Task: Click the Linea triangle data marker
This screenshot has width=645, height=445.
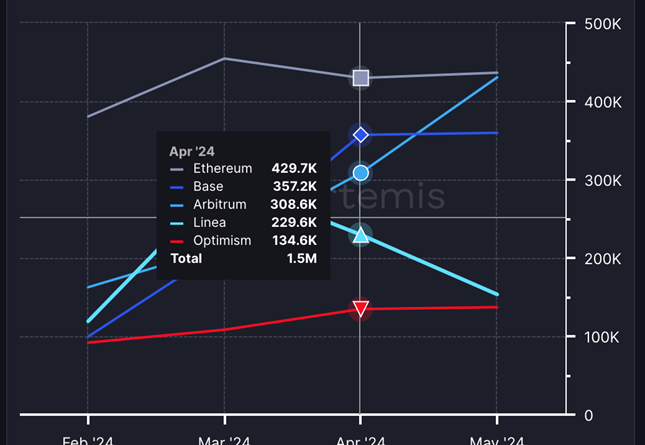Action: tap(361, 235)
